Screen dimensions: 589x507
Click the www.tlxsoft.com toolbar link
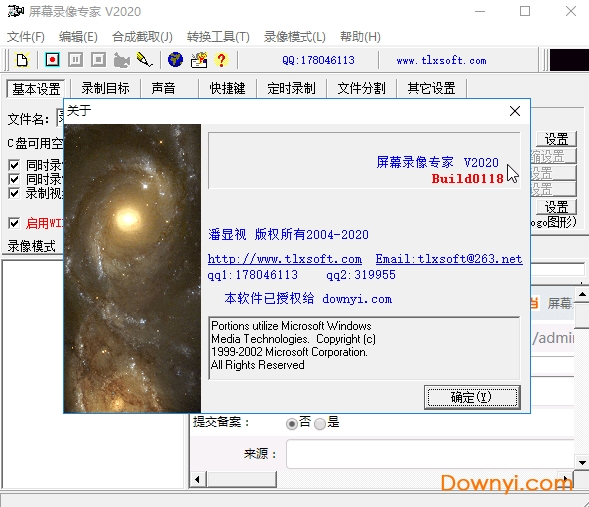pyautogui.click(x=441, y=60)
